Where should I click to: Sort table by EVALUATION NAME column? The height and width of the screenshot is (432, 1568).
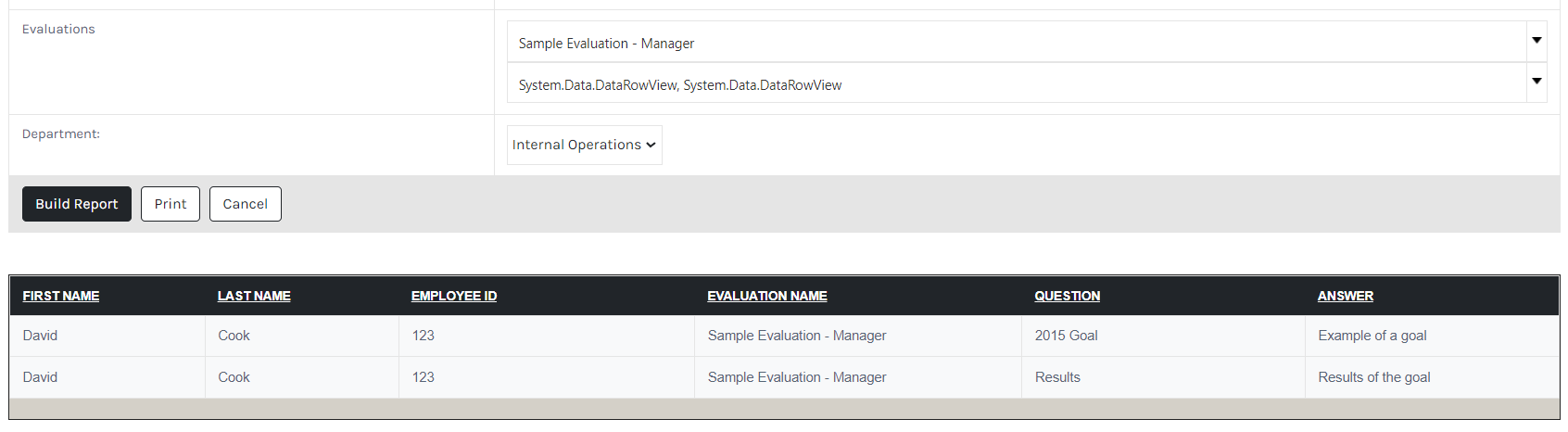(767, 296)
